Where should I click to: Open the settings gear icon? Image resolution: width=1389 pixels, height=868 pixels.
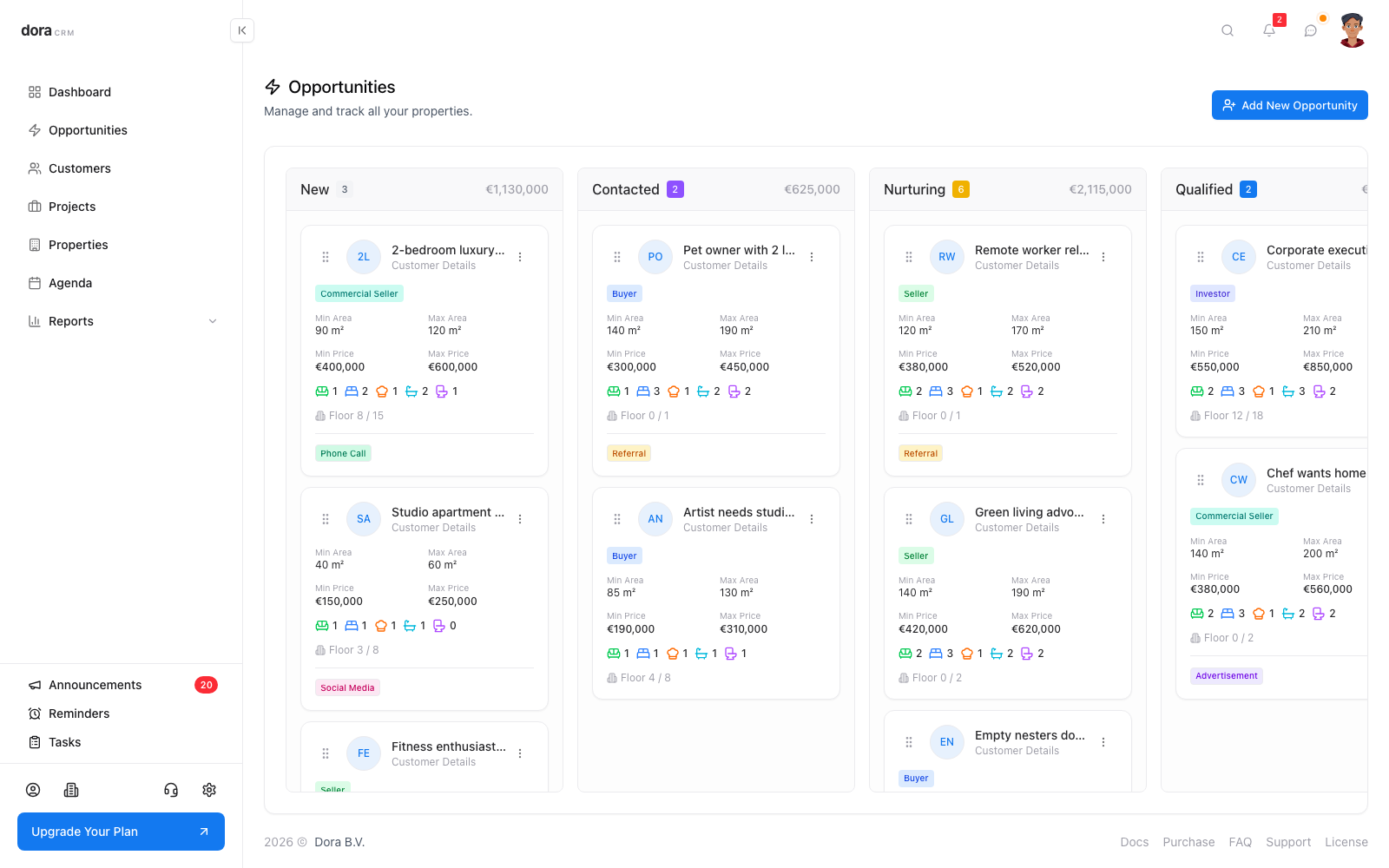click(209, 790)
